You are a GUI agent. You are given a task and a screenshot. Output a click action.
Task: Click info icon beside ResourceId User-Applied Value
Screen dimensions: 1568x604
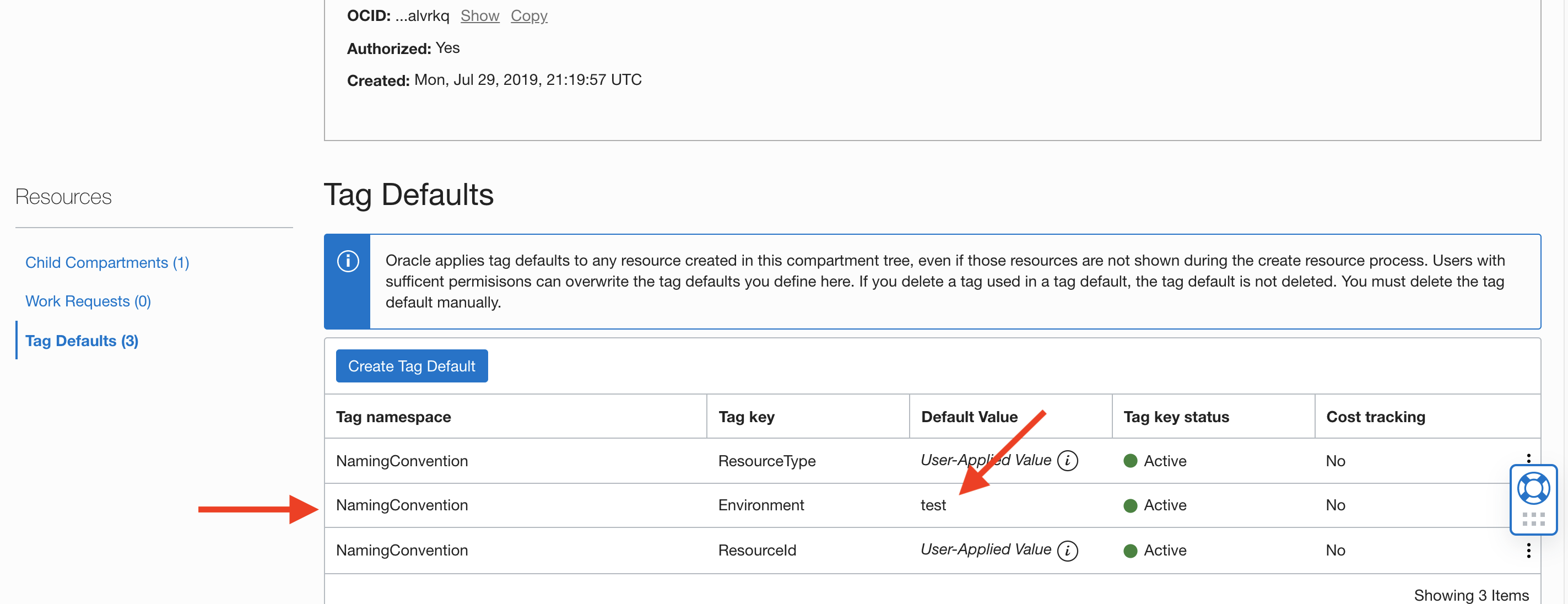click(x=1067, y=551)
